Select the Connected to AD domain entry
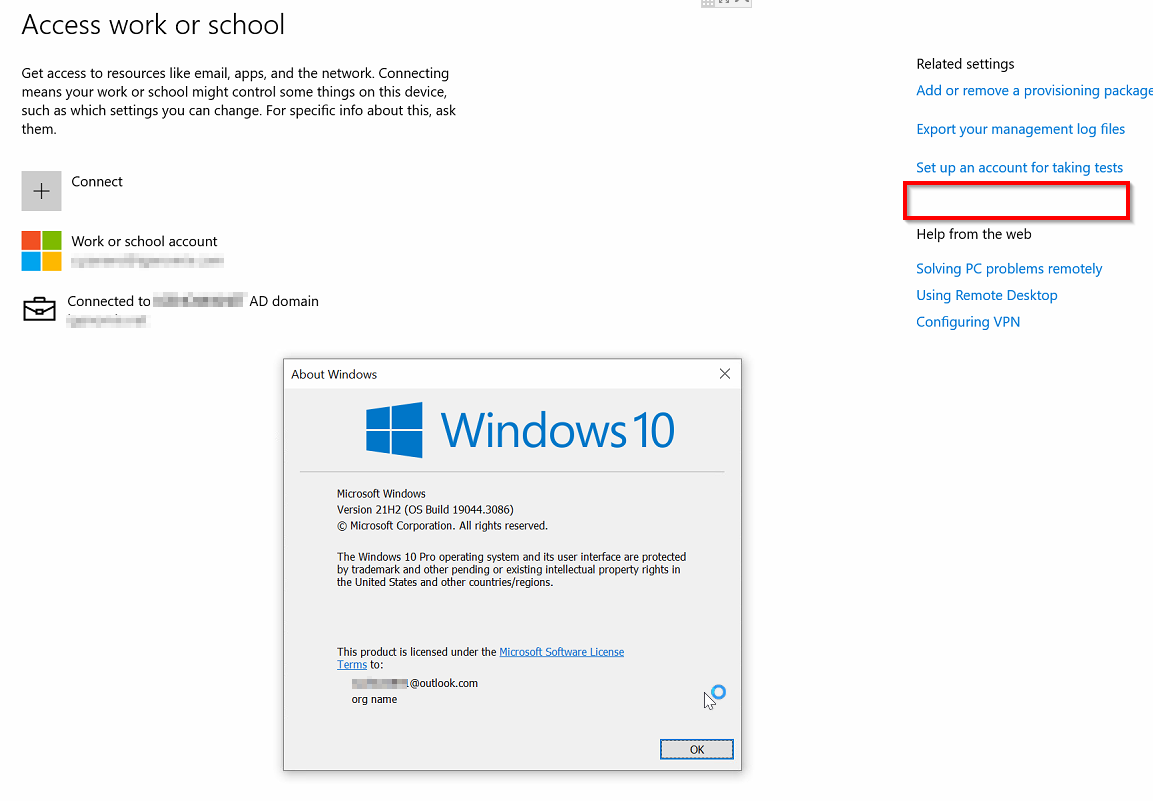The width and height of the screenshot is (1153, 801). pyautogui.click(x=171, y=310)
